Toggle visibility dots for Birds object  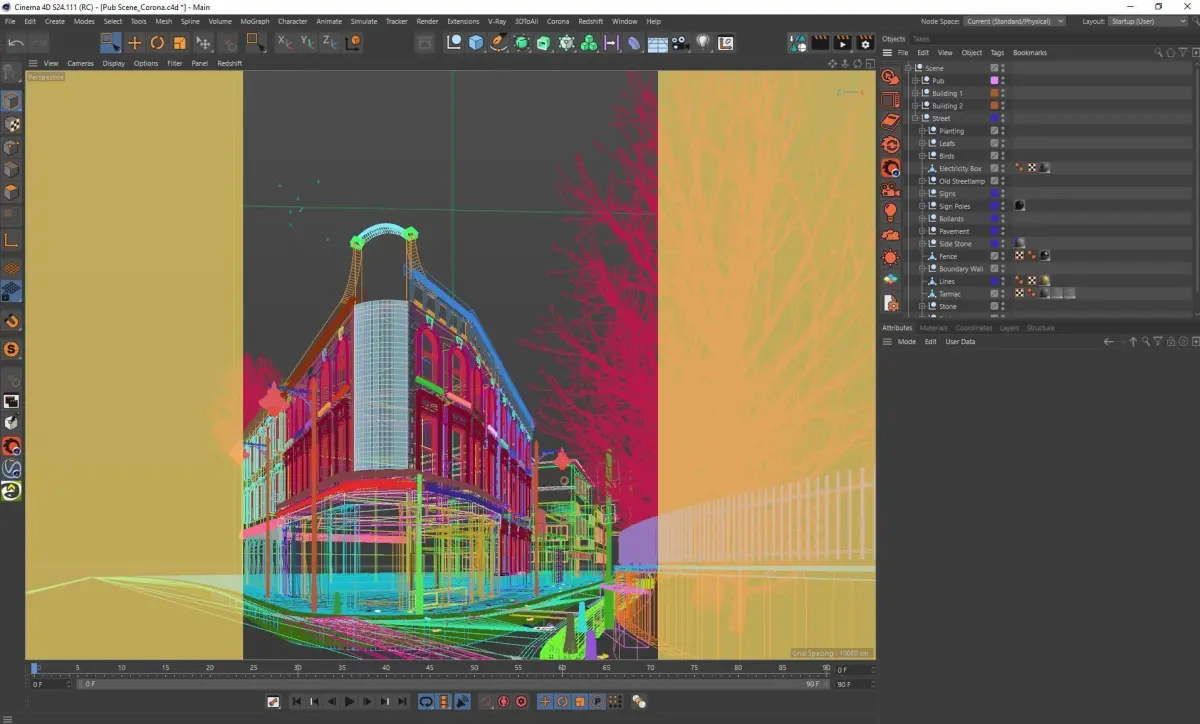click(x=1003, y=156)
